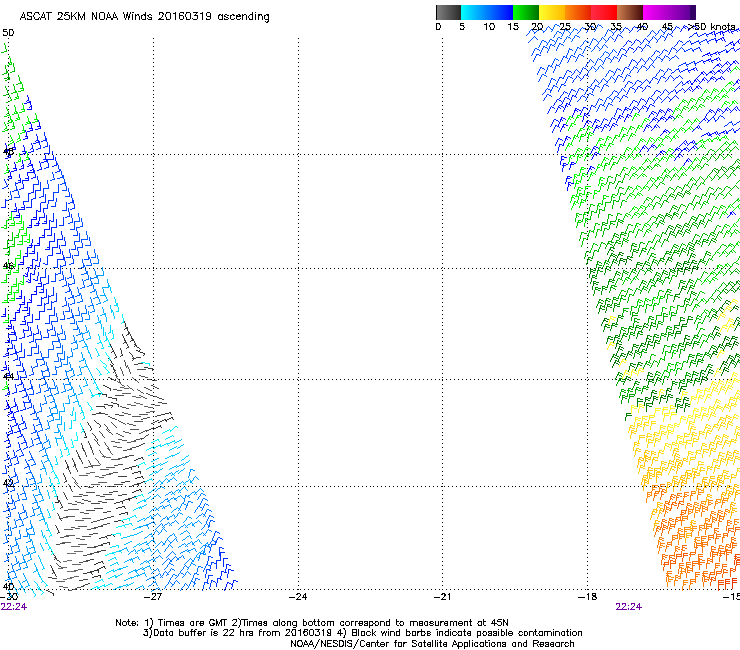Select the "30" legend speed label

coord(590,27)
